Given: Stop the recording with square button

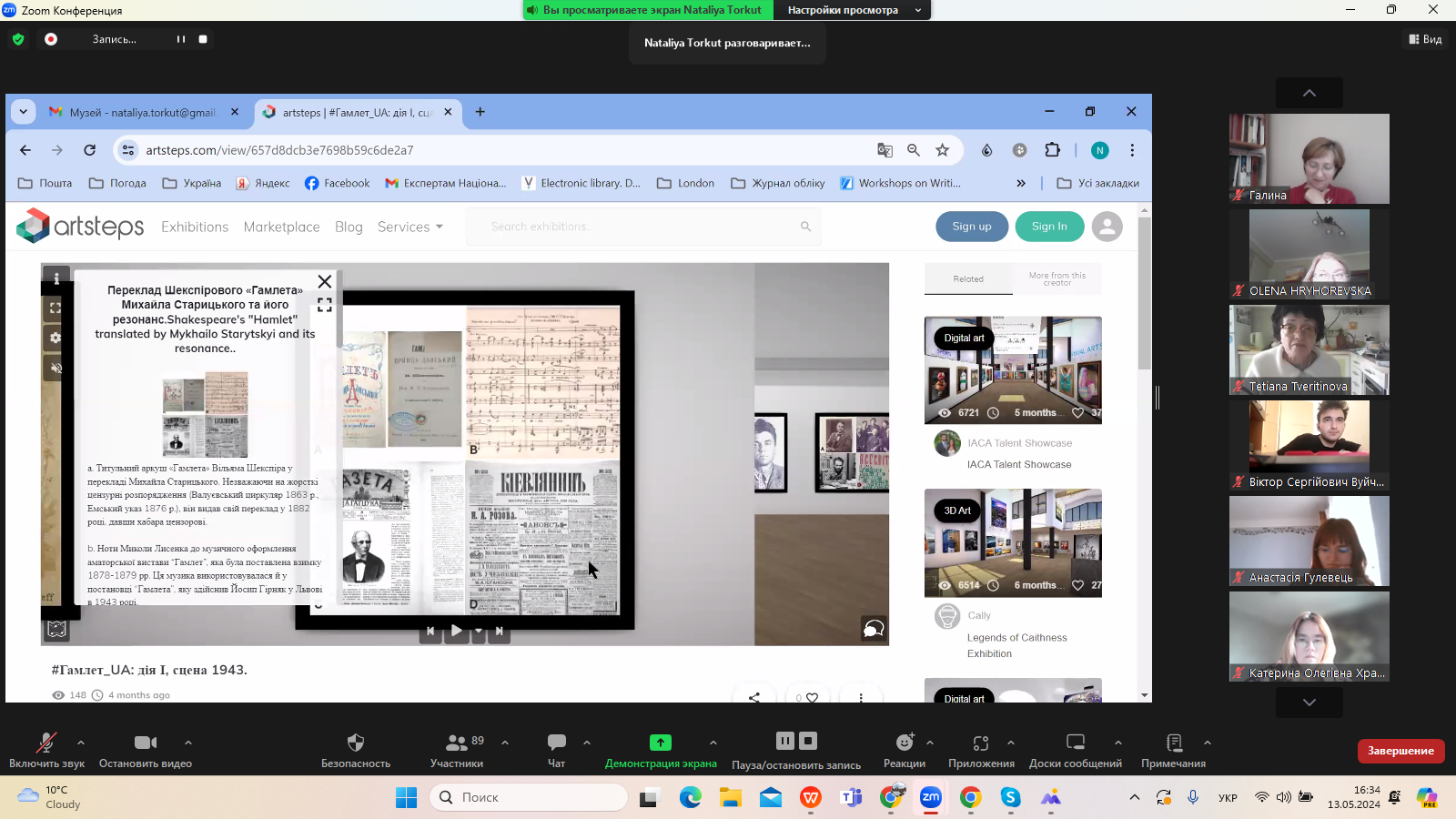Looking at the screenshot, I should (203, 39).
